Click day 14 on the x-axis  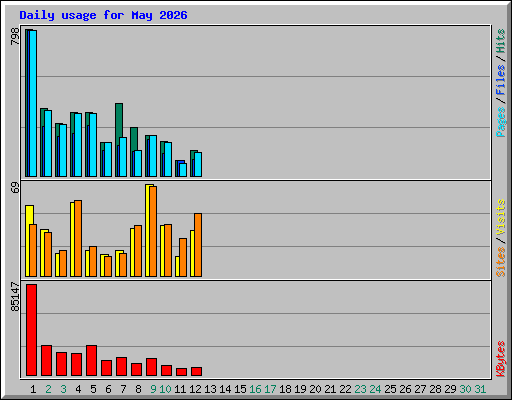(x=225, y=389)
